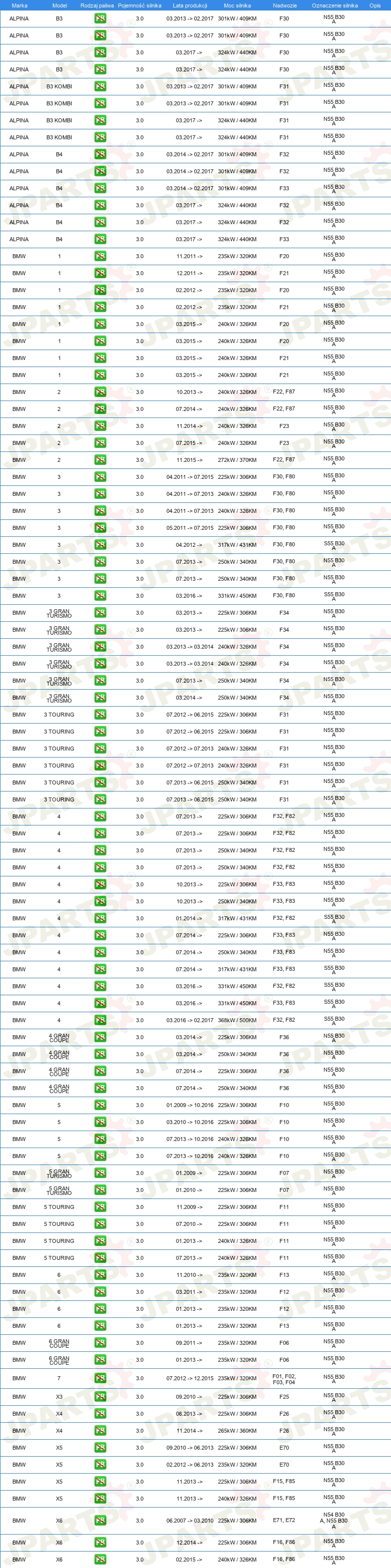This screenshot has height=1568, width=391.
Task: Click fuel icon for BMW 5 01.2009 -> 10.2016 row
Action: pos(100,1106)
